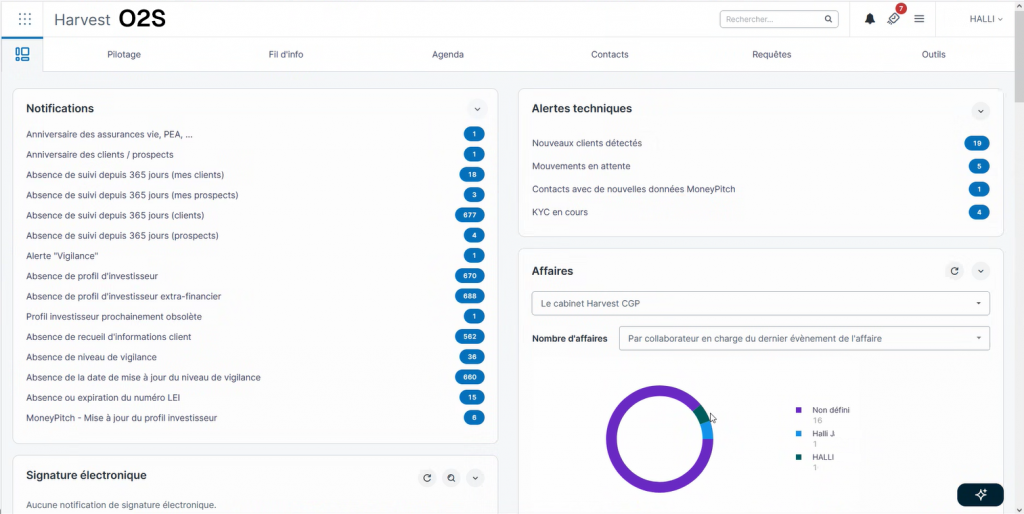This screenshot has width=1024, height=514.
Task: Open the Agenda menu
Action: (x=447, y=54)
